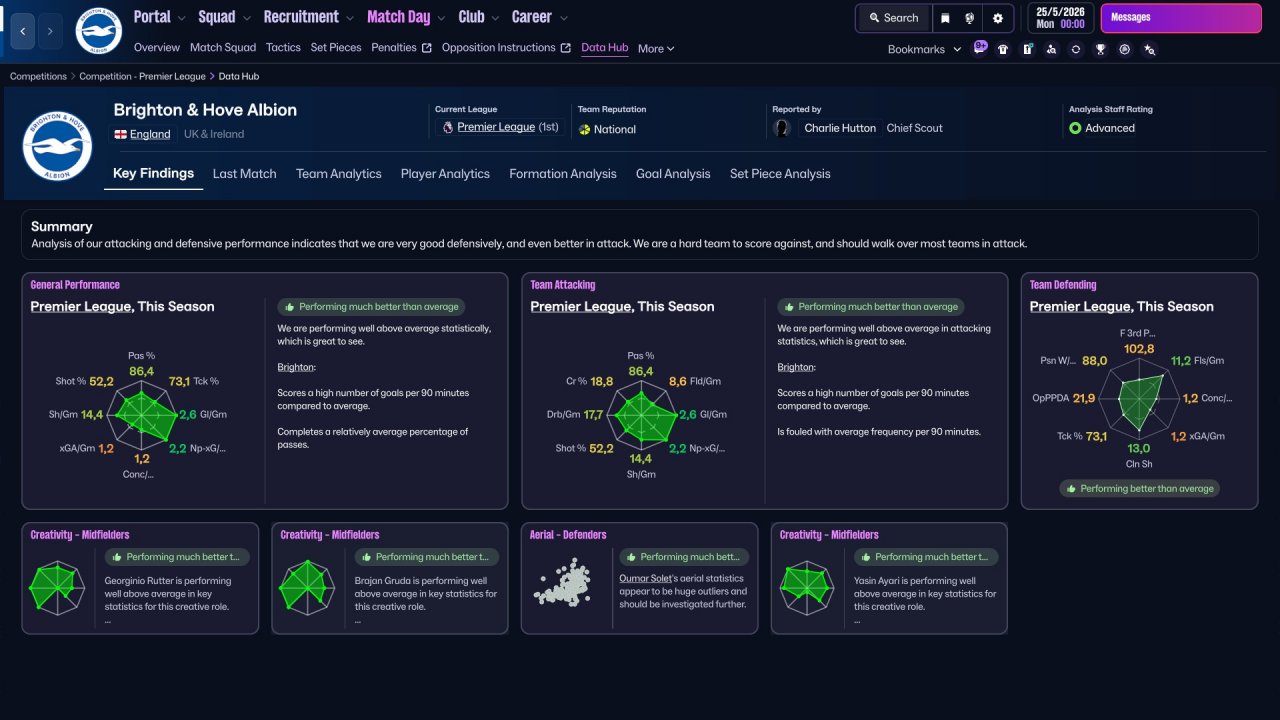Click the player search icon in bookmarks bar
1280x720 pixels.
click(1051, 49)
